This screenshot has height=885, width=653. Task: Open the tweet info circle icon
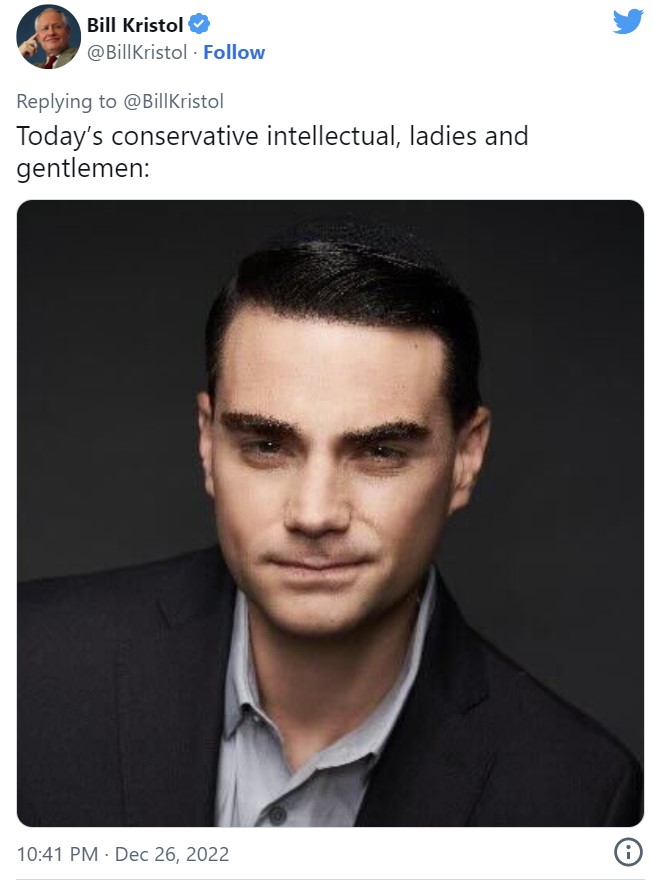[628, 852]
